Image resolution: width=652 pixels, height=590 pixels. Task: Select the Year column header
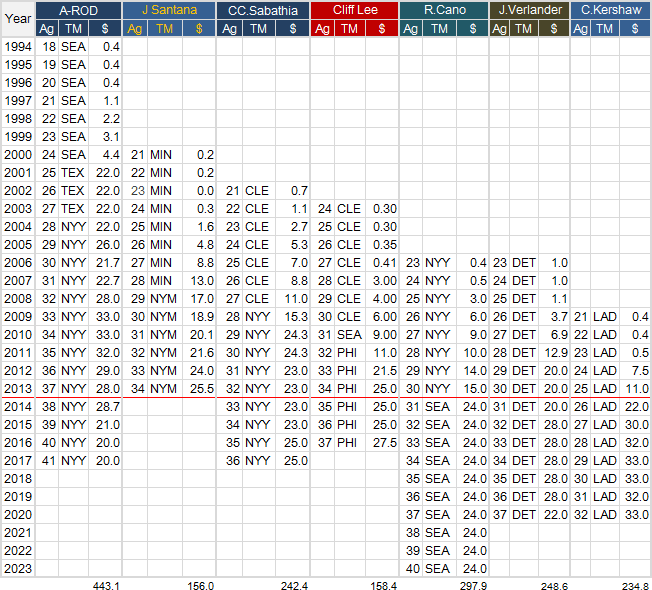click(18, 19)
